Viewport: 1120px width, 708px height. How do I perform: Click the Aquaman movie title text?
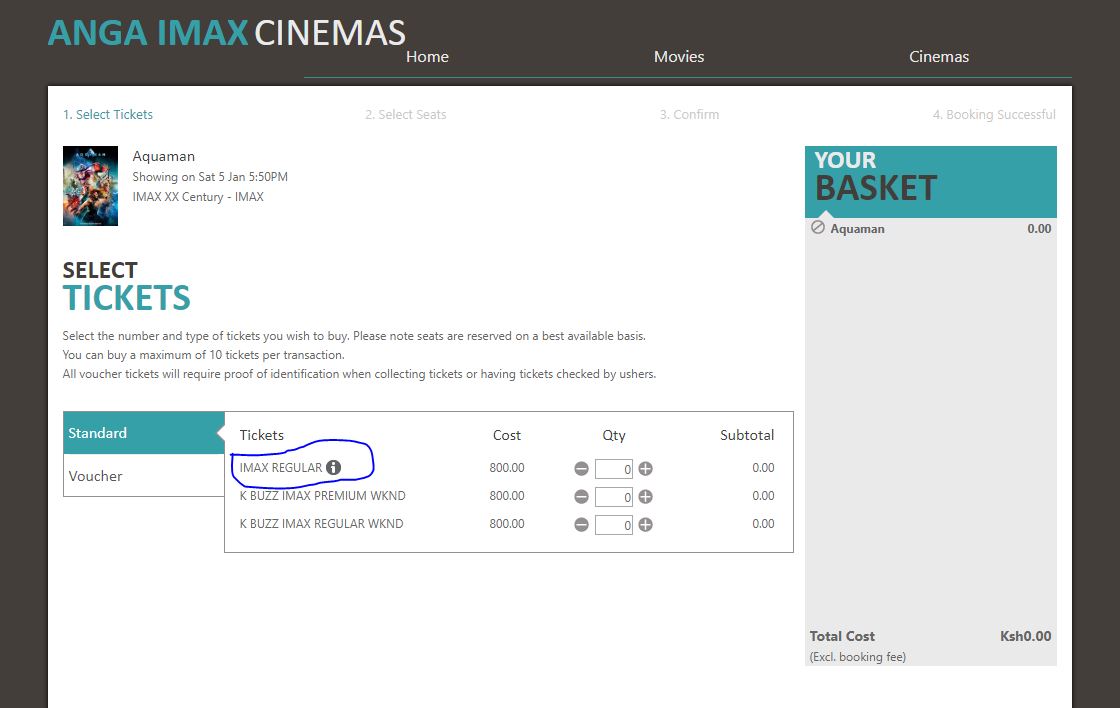point(164,156)
